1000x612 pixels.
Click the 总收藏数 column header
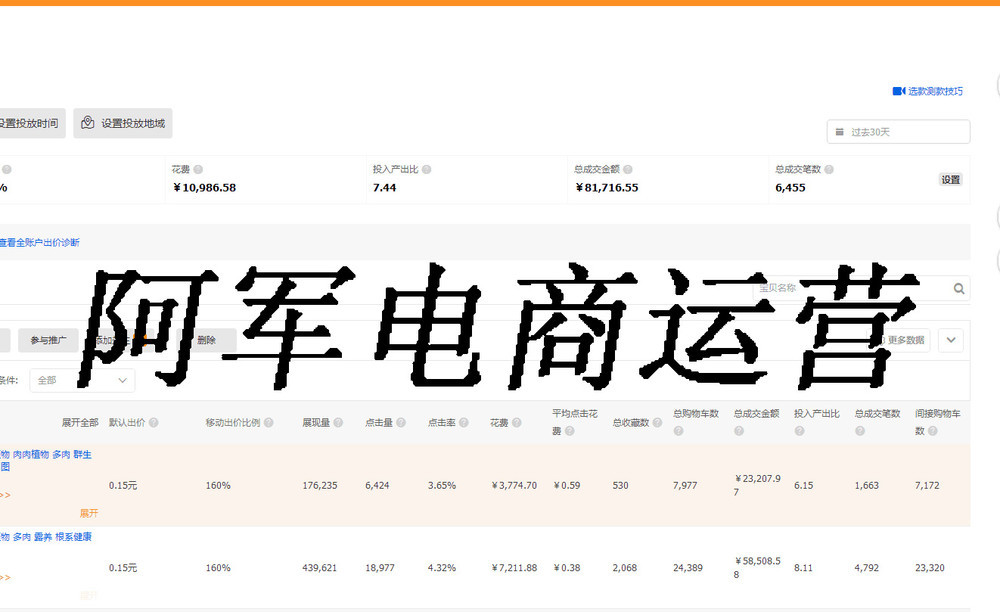coord(631,423)
